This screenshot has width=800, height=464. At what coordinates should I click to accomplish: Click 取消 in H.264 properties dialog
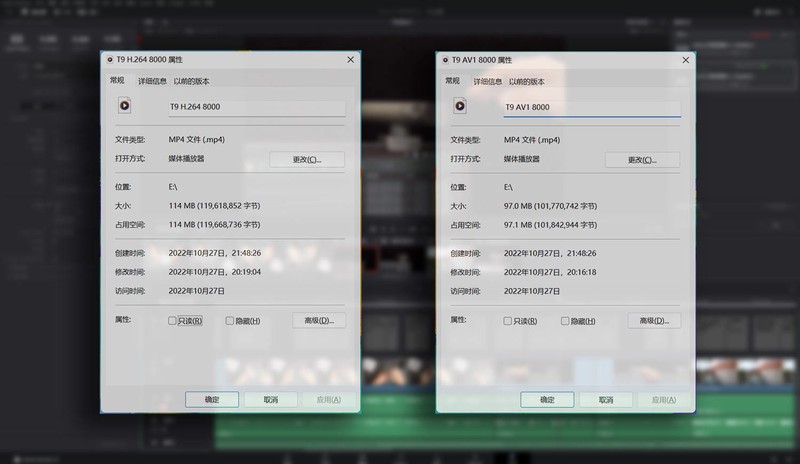click(271, 400)
